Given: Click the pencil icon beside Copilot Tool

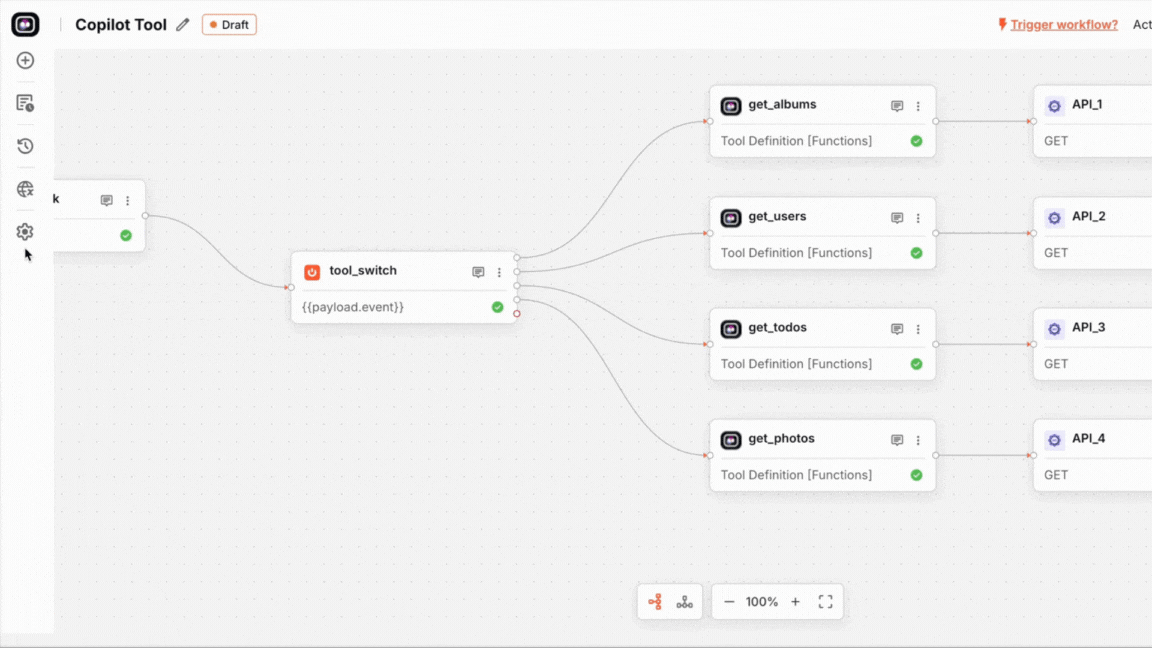Looking at the screenshot, I should (x=182, y=24).
